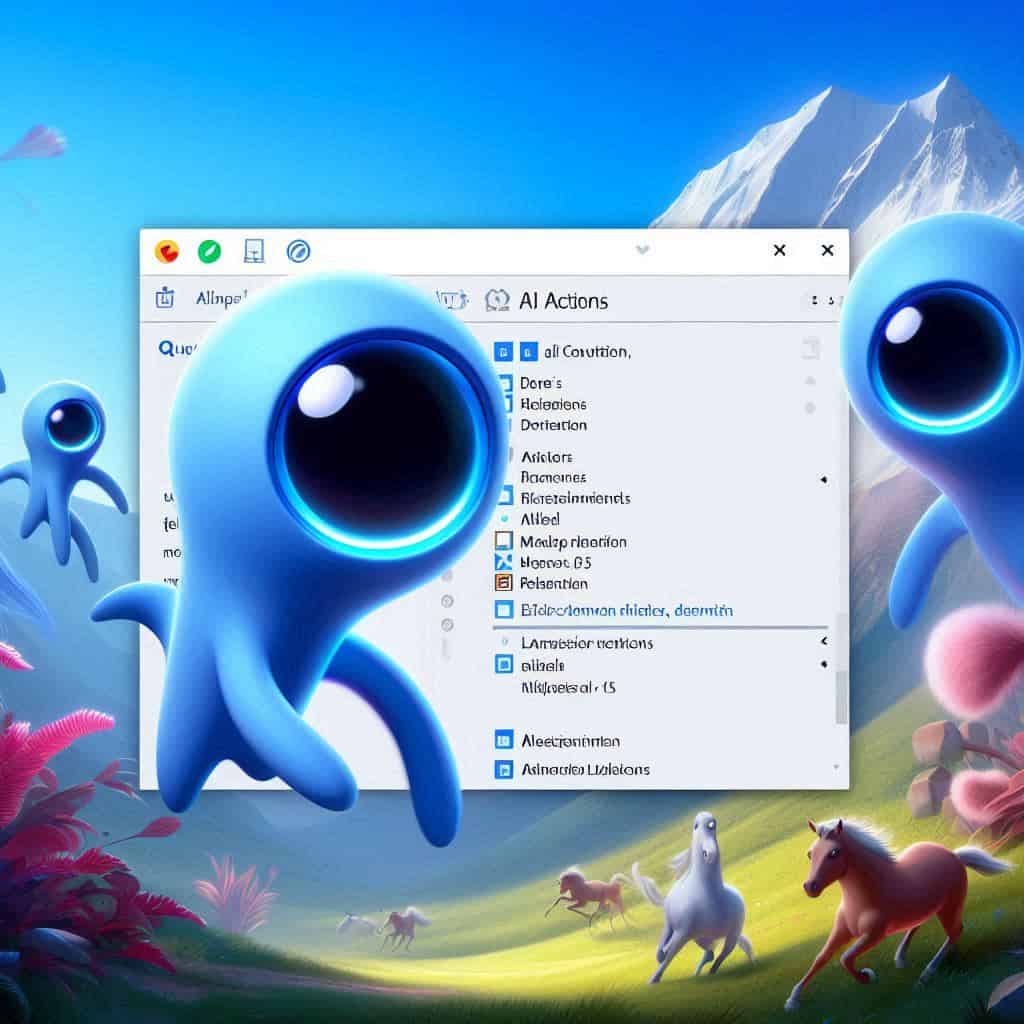Select the 'Mlkjveisal - 15' list entry

(x=568, y=688)
